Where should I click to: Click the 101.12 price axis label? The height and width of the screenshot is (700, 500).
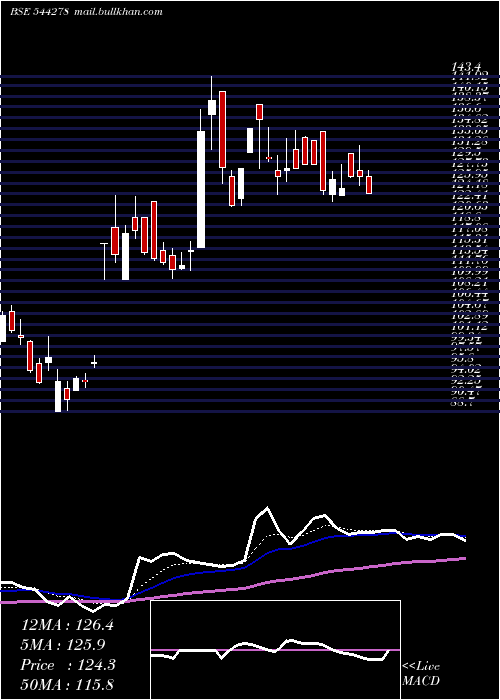pos(469,326)
